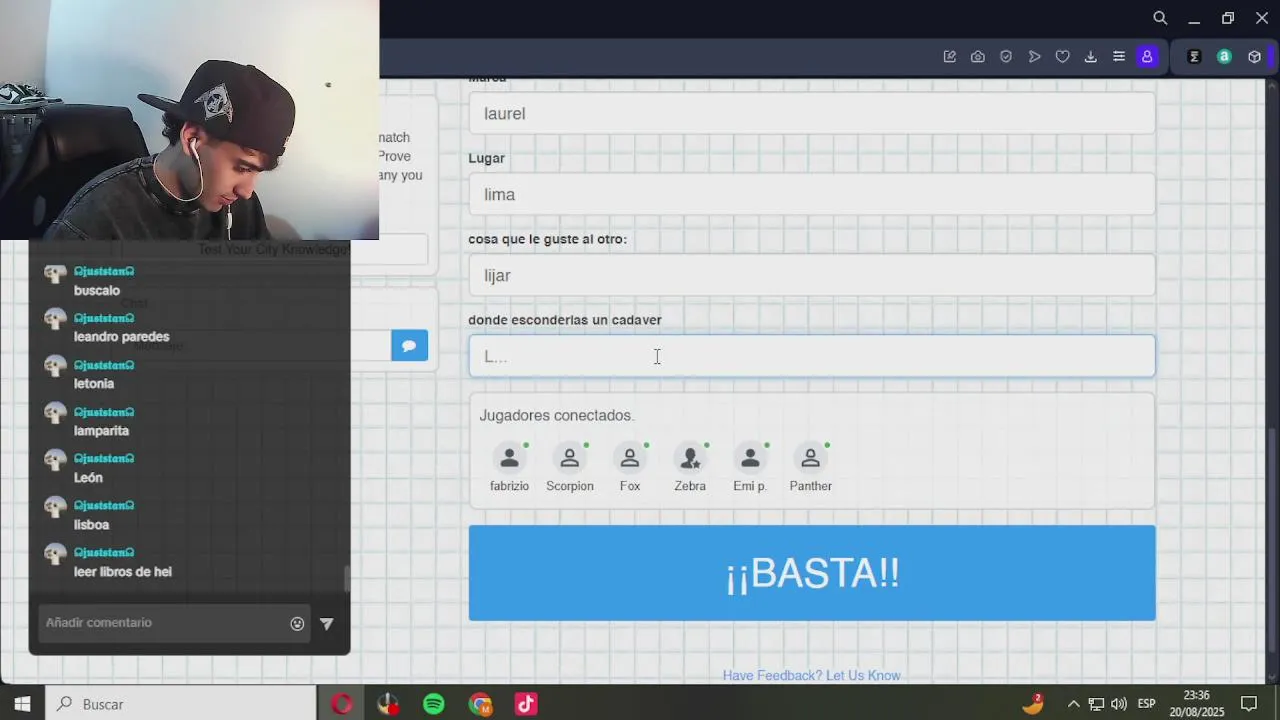This screenshot has height=720, width=1280.
Task: Click the blue chat speech bubble button
Action: coord(409,346)
